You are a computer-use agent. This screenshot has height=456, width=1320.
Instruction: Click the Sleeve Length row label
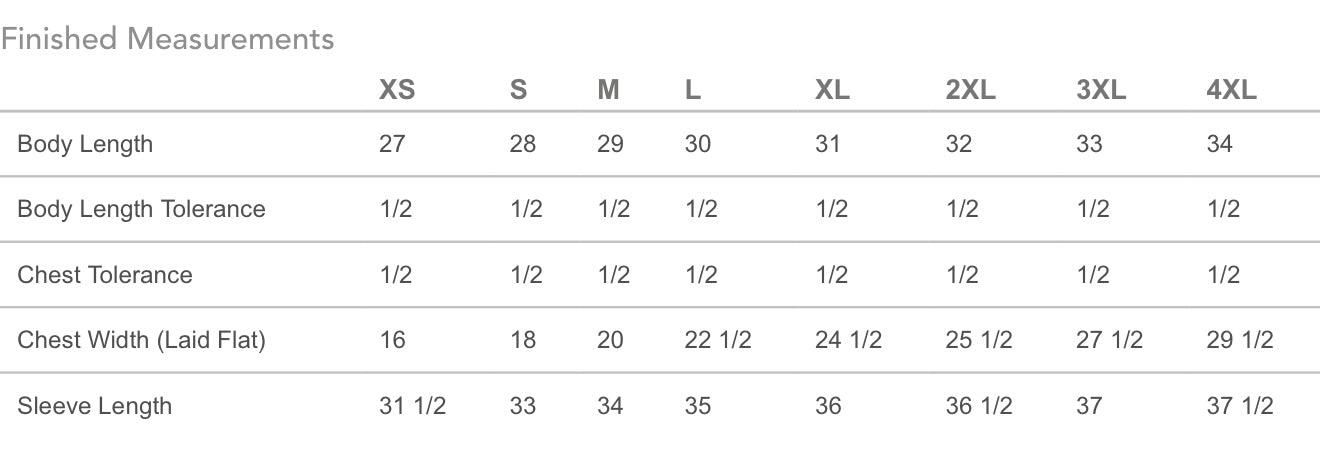[x=94, y=406]
